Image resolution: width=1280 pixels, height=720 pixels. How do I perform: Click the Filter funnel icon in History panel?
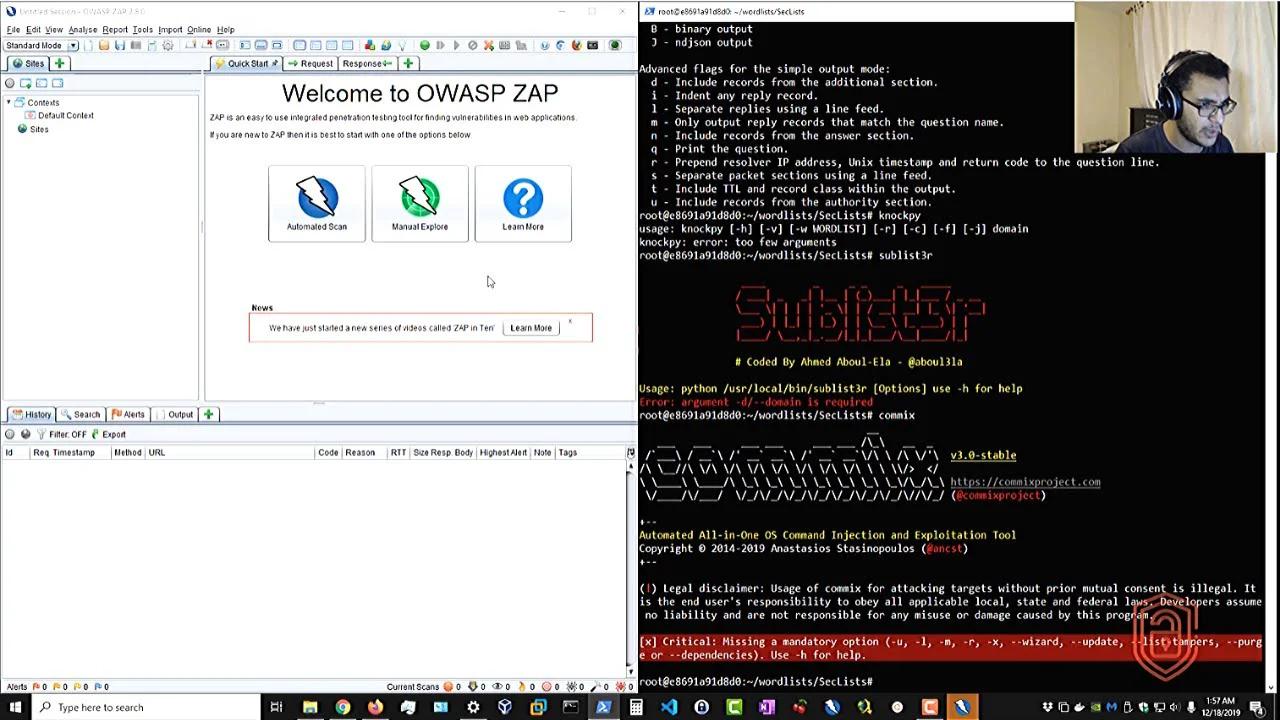click(41, 434)
